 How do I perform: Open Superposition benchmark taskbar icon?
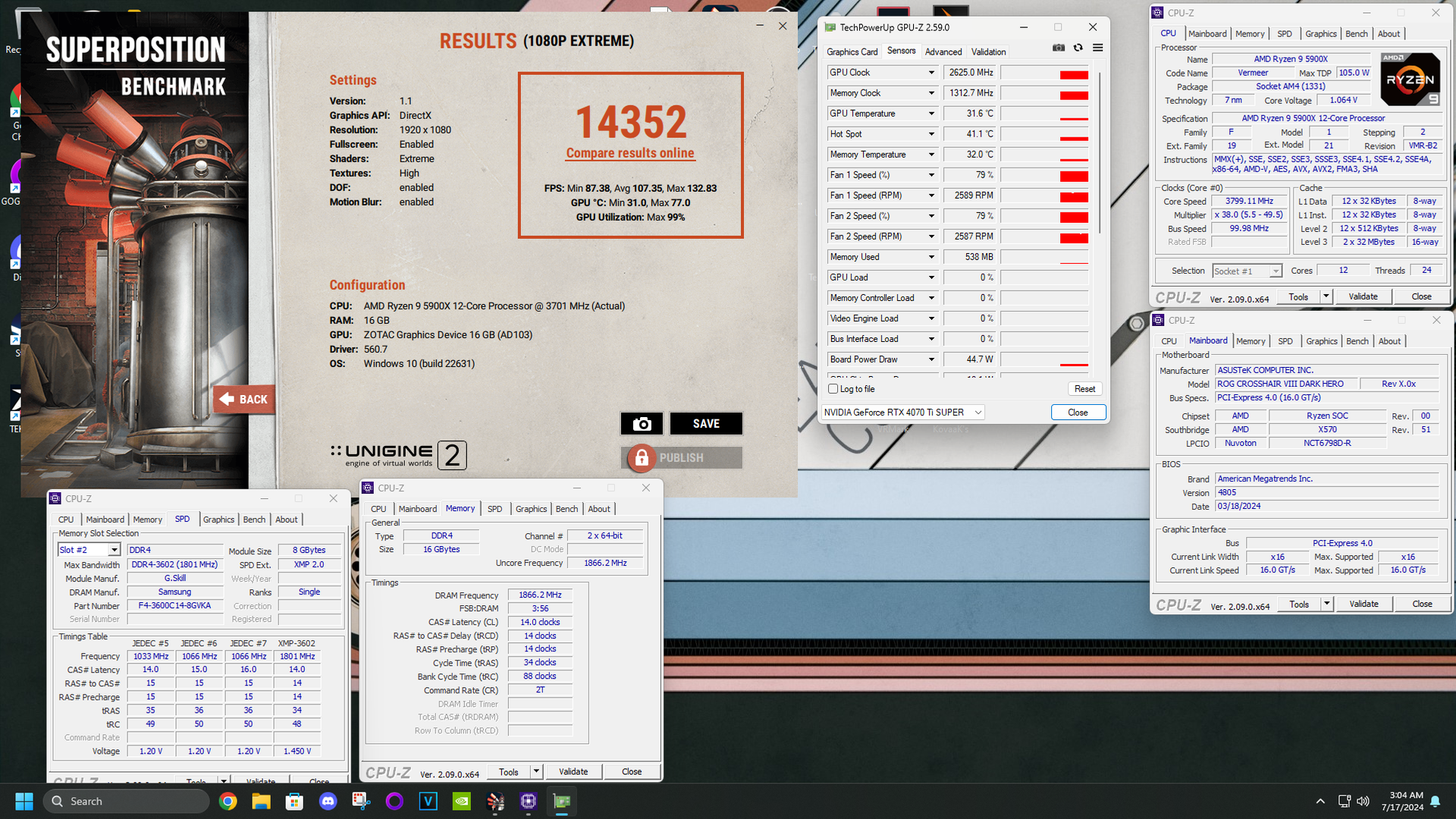pos(495,801)
